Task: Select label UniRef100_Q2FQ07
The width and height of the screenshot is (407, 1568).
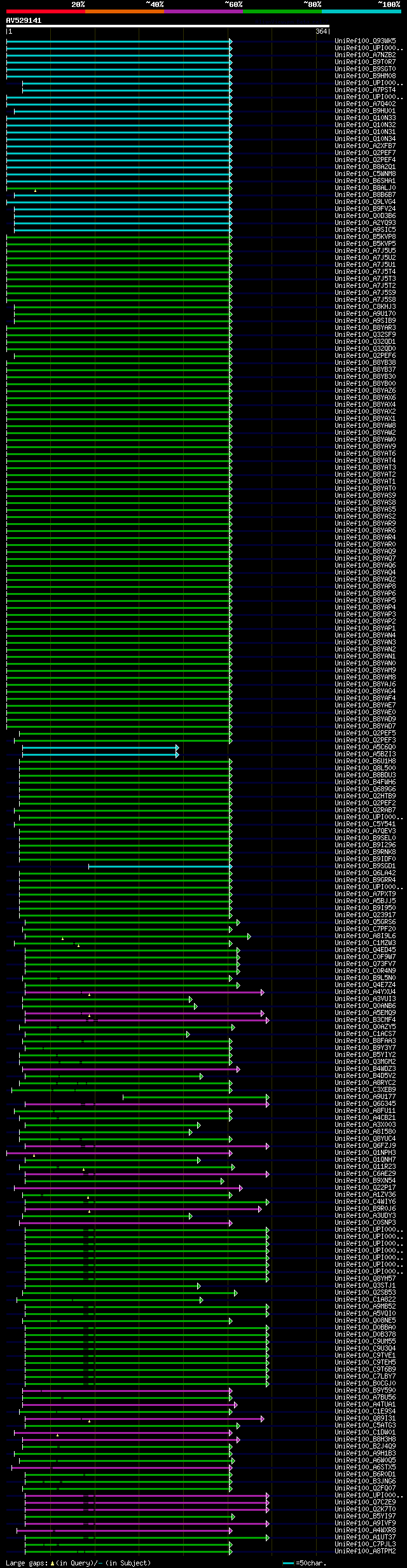Action: [x=365, y=1488]
